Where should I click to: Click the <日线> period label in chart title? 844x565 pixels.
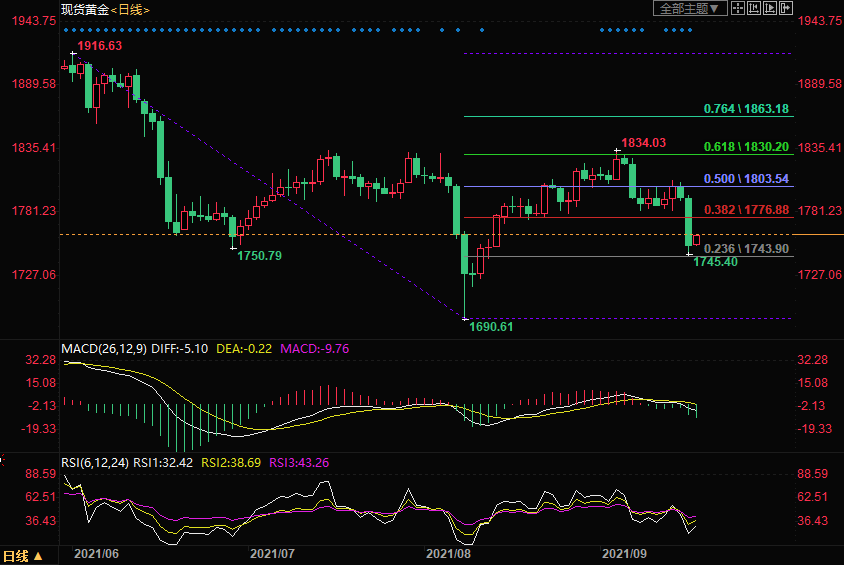(130, 9)
